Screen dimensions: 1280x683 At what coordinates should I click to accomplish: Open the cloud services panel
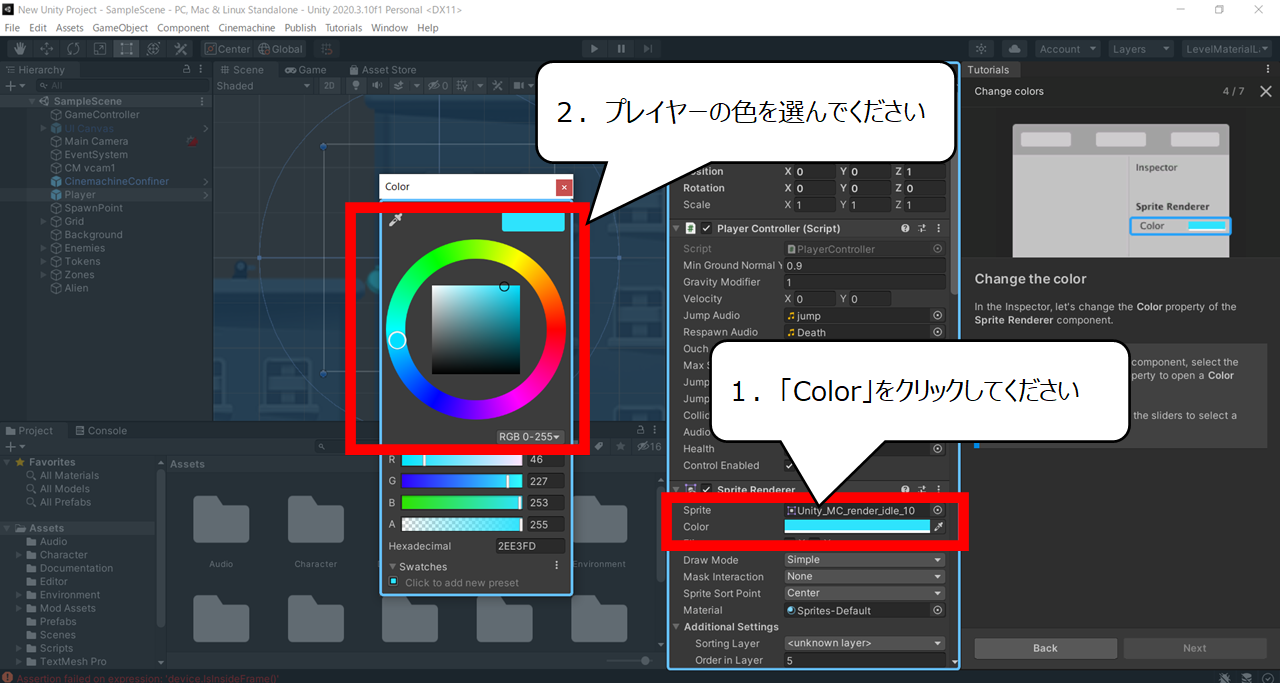(x=1014, y=49)
